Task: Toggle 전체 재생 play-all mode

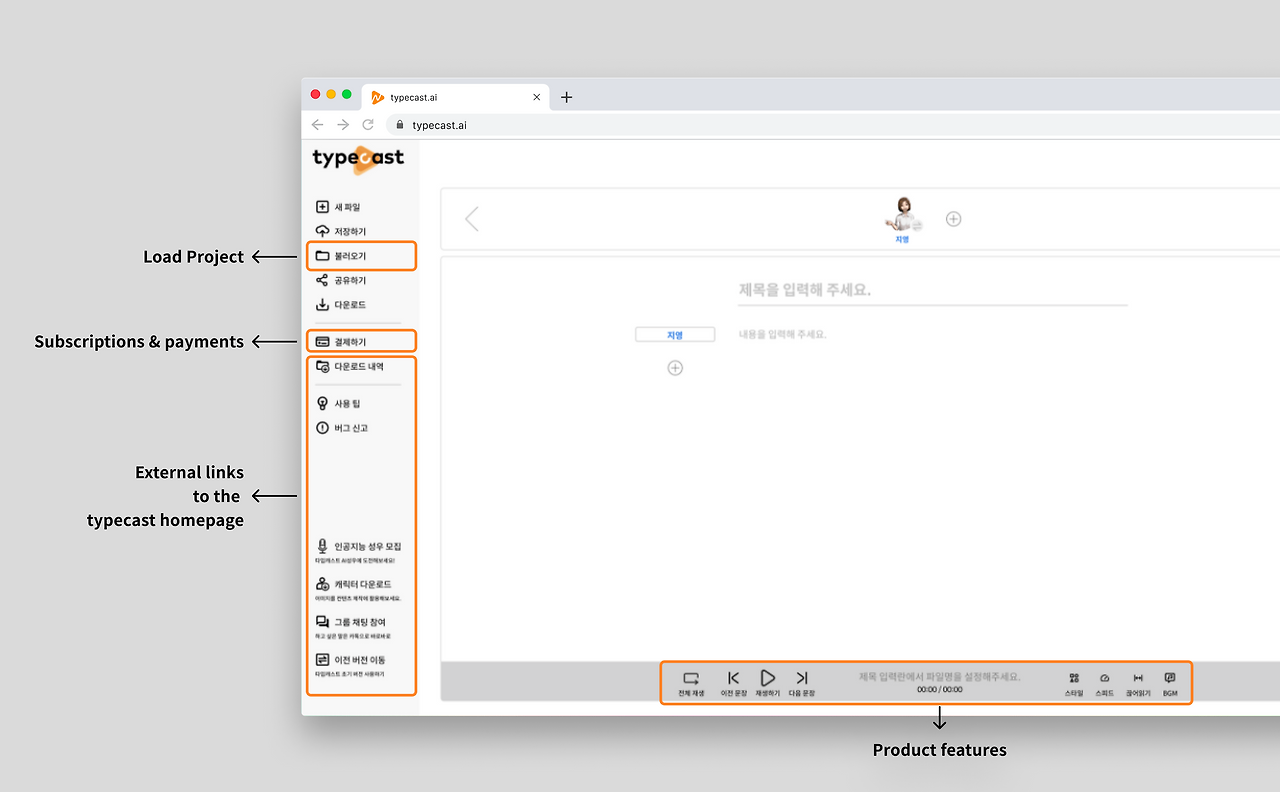Action: (691, 684)
